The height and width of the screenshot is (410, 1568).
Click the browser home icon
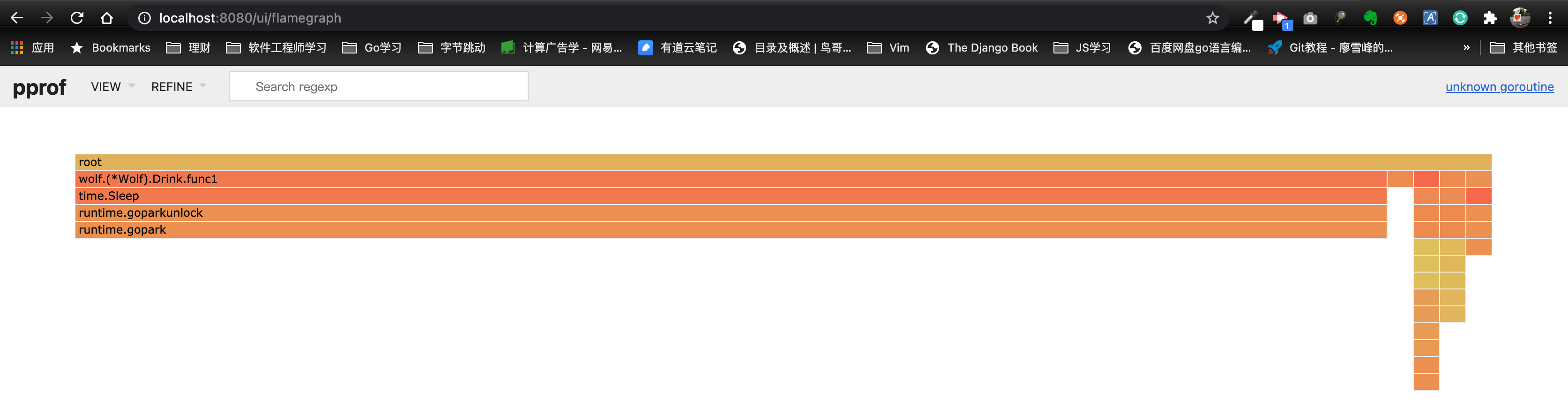coord(106,18)
